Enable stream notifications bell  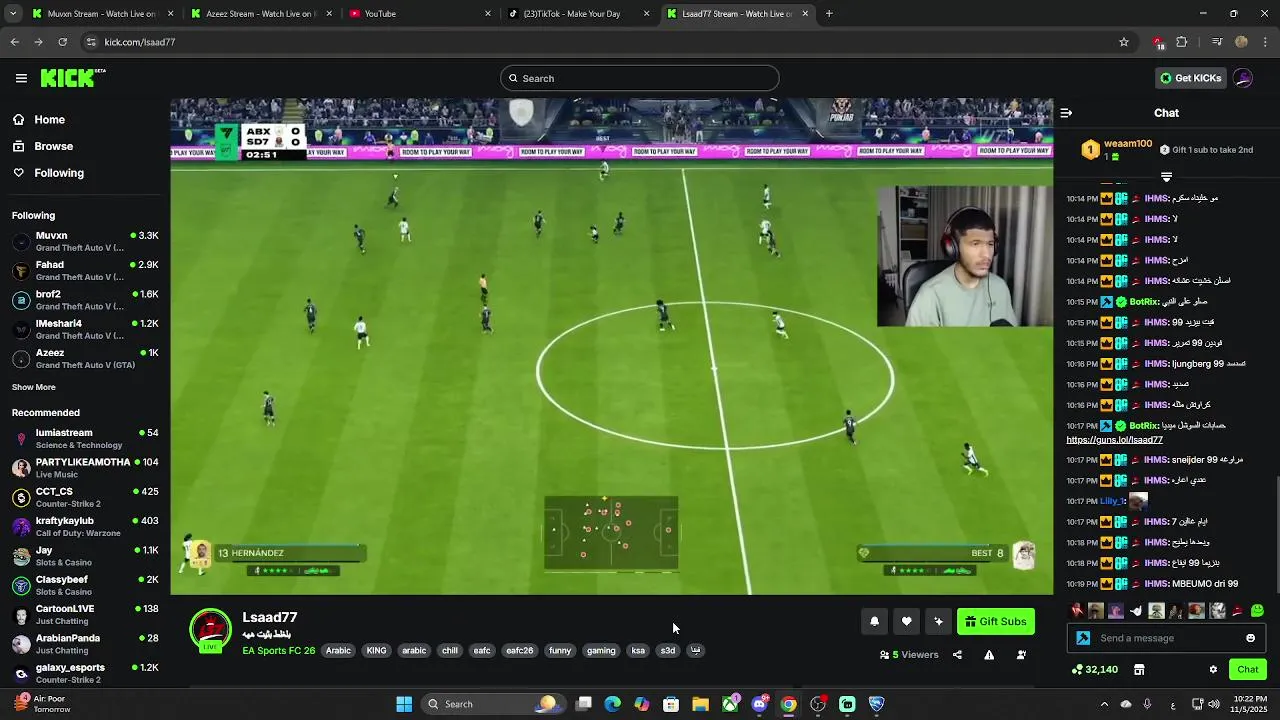tap(874, 622)
